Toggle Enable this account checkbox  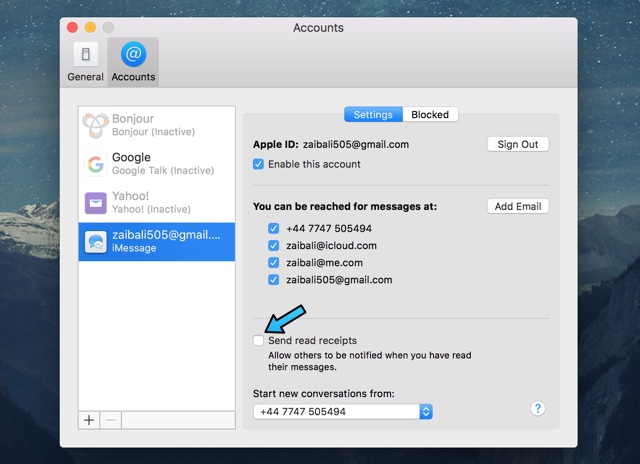(x=258, y=164)
